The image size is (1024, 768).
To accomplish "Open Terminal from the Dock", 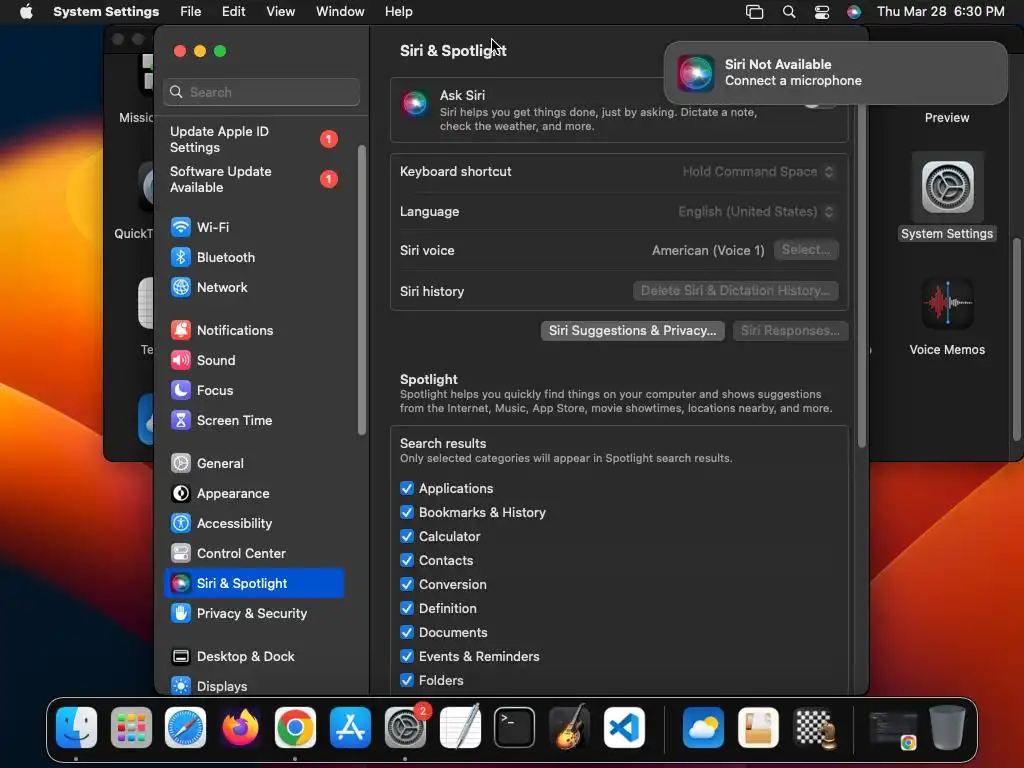I will tap(515, 728).
